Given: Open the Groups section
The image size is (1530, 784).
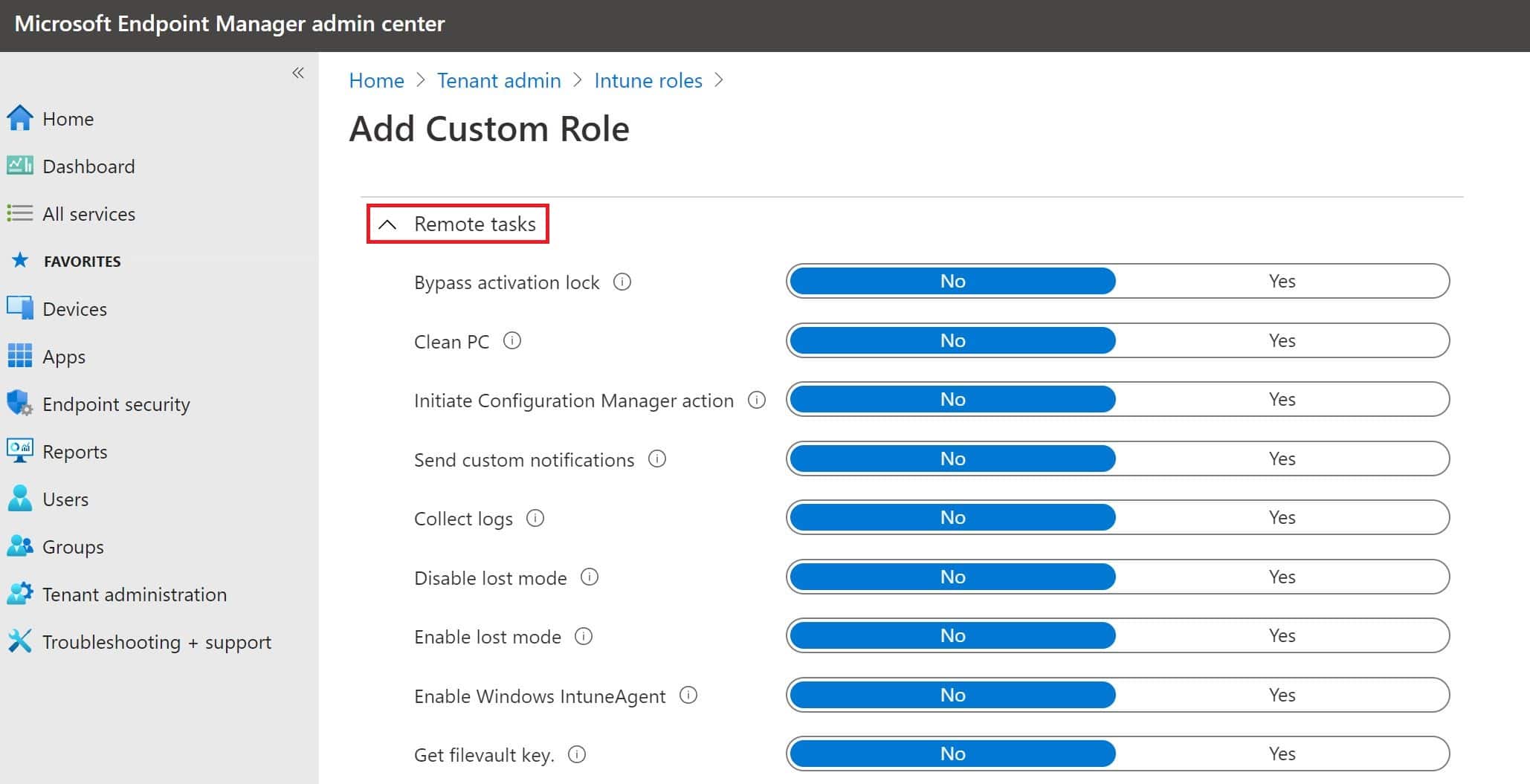Looking at the screenshot, I should [72, 546].
